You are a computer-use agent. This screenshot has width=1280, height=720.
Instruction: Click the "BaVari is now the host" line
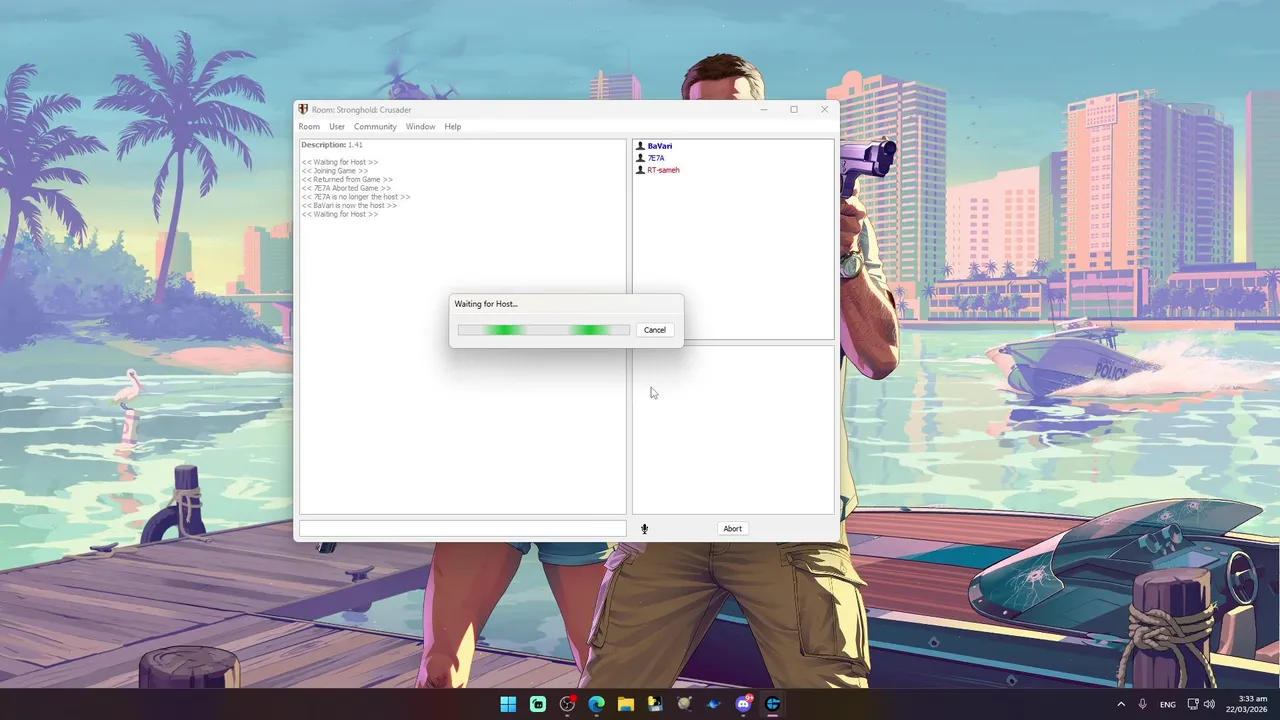click(x=349, y=205)
